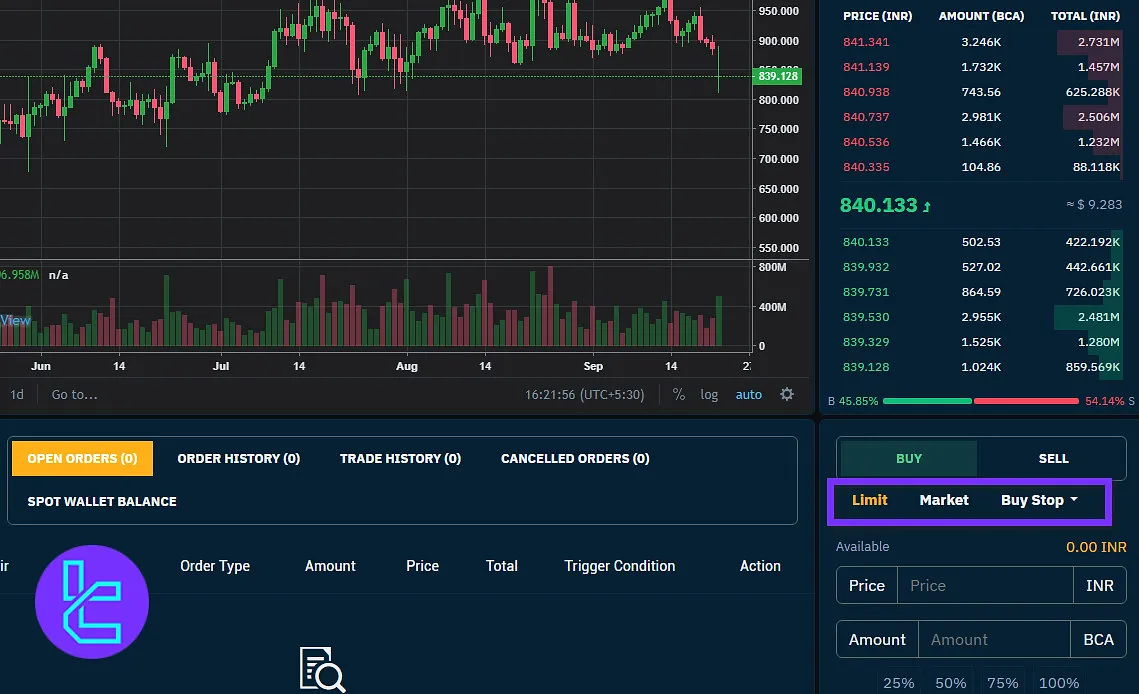This screenshot has height=694, width=1139.
Task: Show Cancelled Orders tab
Action: [x=575, y=458]
